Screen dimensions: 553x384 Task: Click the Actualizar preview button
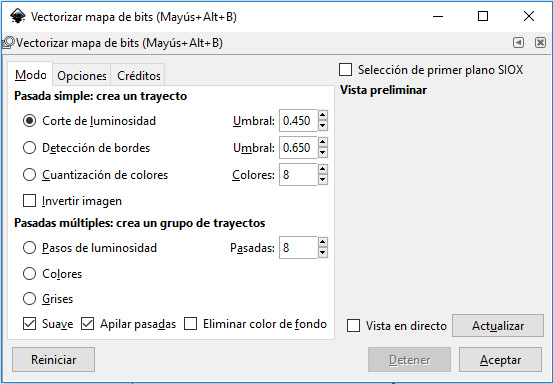(x=498, y=326)
